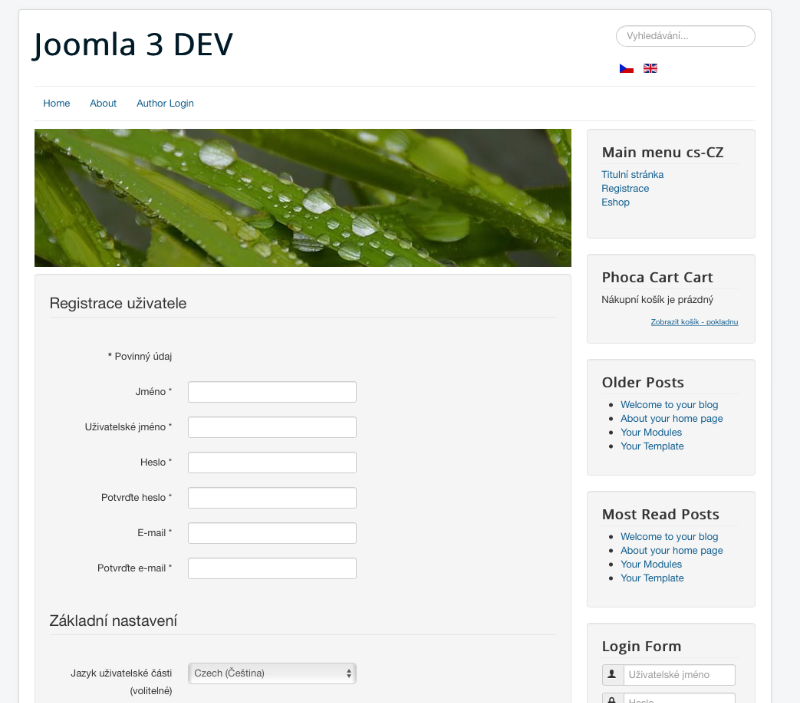Select the E-mail input field

click(x=272, y=533)
